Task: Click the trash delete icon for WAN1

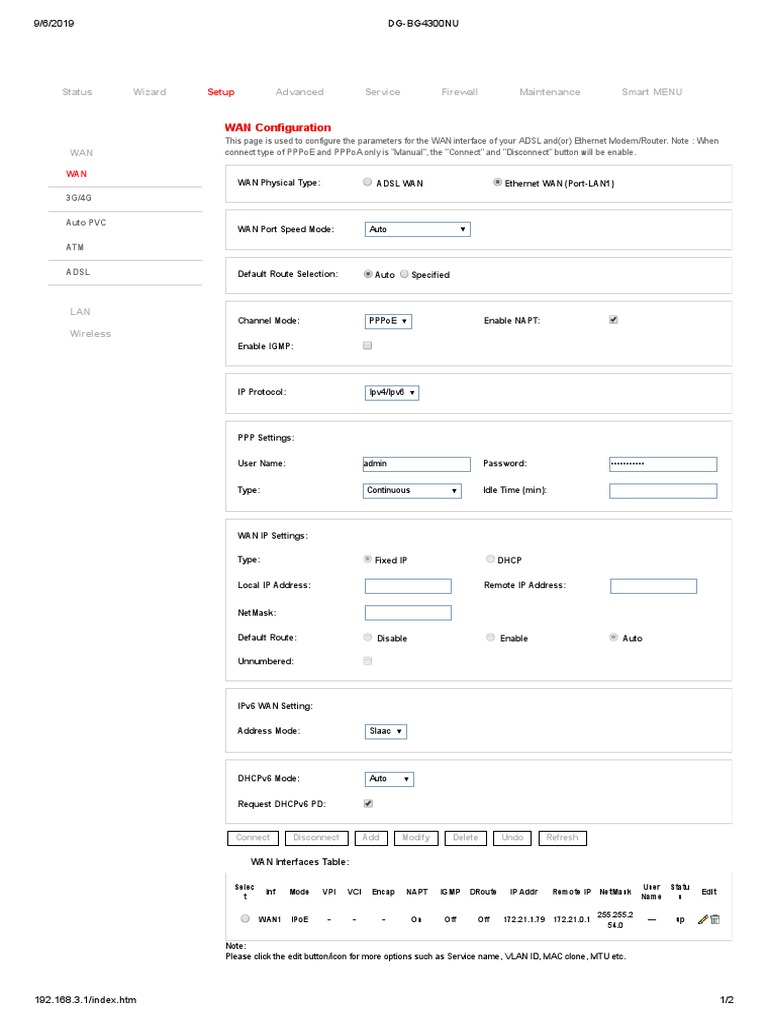Action: (x=715, y=919)
